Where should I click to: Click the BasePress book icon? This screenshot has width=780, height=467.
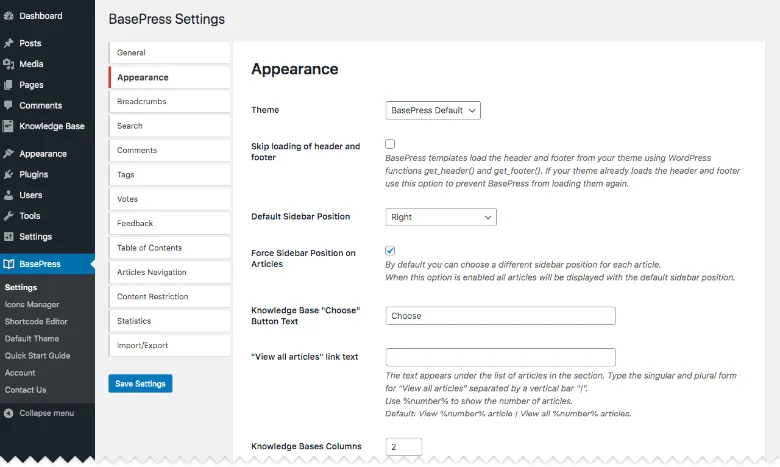coord(8,264)
